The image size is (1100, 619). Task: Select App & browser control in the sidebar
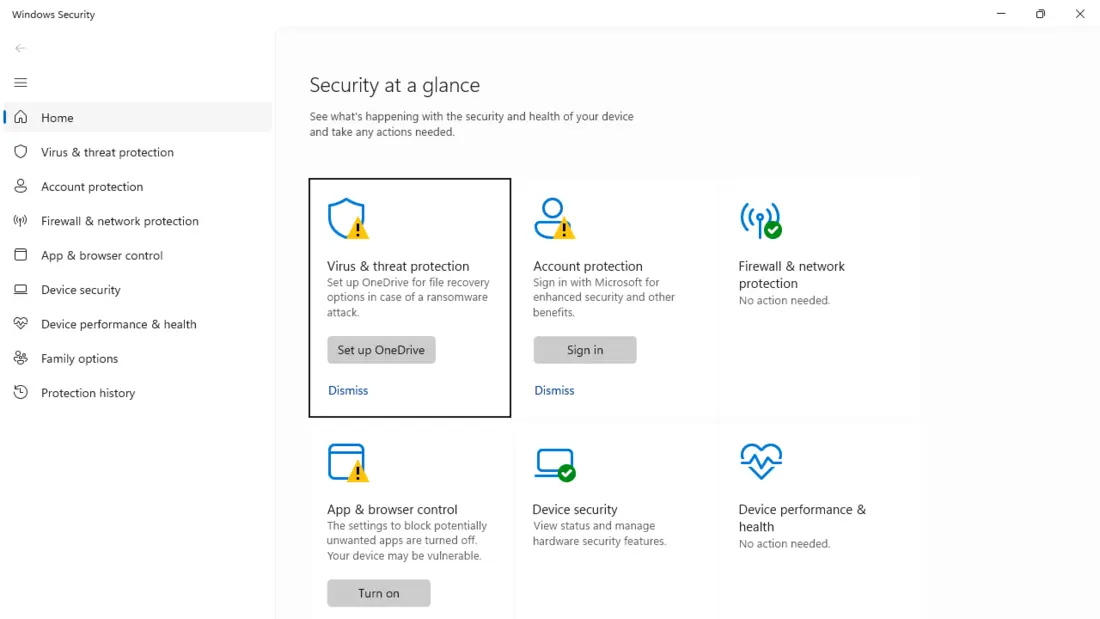pos(138,255)
